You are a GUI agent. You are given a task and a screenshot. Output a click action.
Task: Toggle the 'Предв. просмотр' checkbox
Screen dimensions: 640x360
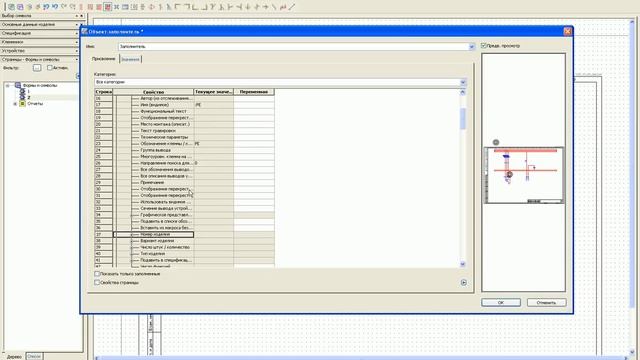484,46
